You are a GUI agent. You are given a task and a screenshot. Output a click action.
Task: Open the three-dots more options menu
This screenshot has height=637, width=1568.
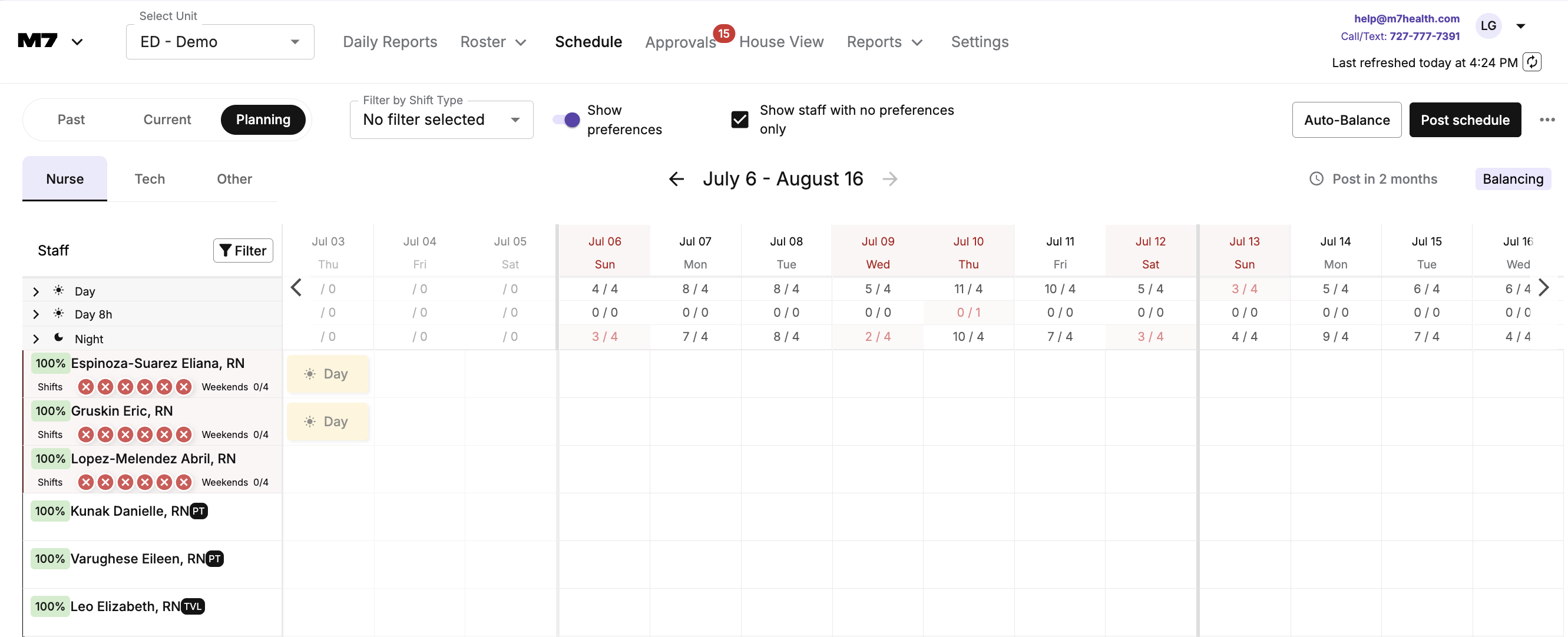[x=1547, y=120]
